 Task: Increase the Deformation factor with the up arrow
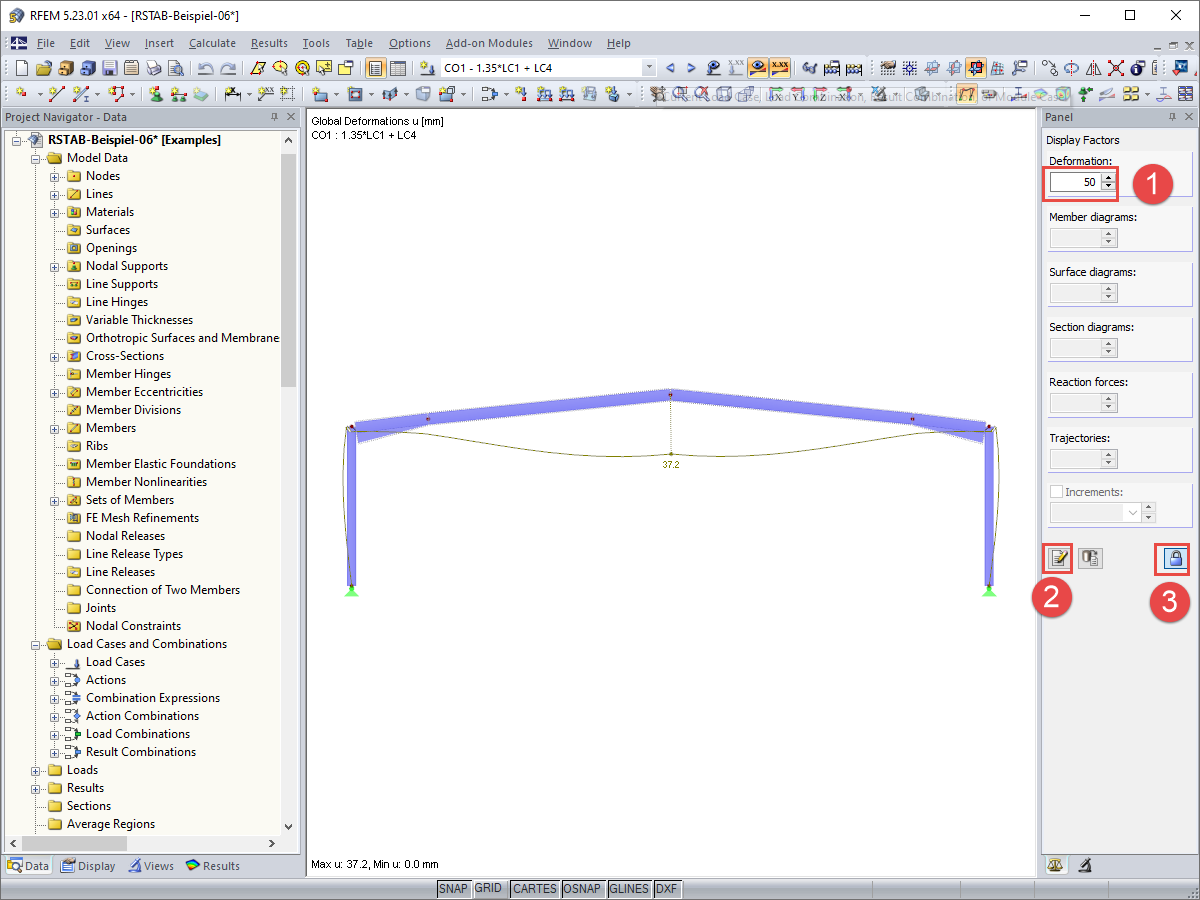pyautogui.click(x=1108, y=178)
